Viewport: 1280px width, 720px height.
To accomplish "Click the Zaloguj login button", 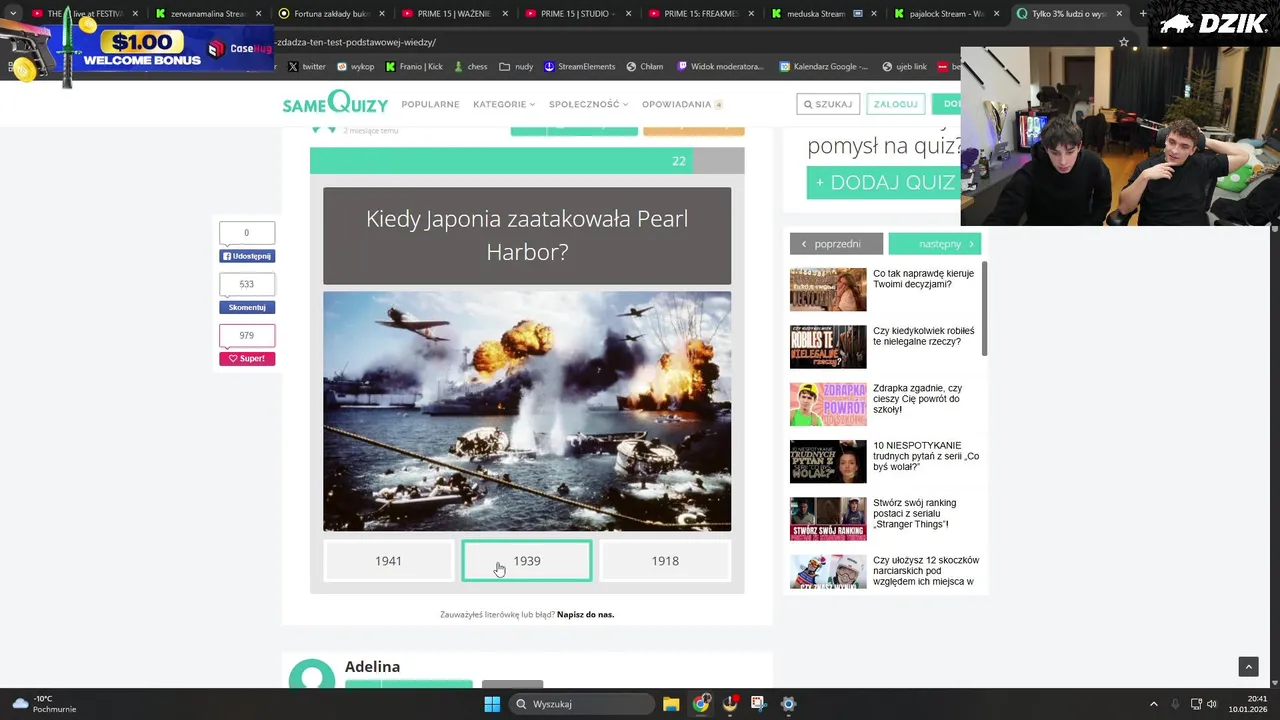I will tap(894, 104).
